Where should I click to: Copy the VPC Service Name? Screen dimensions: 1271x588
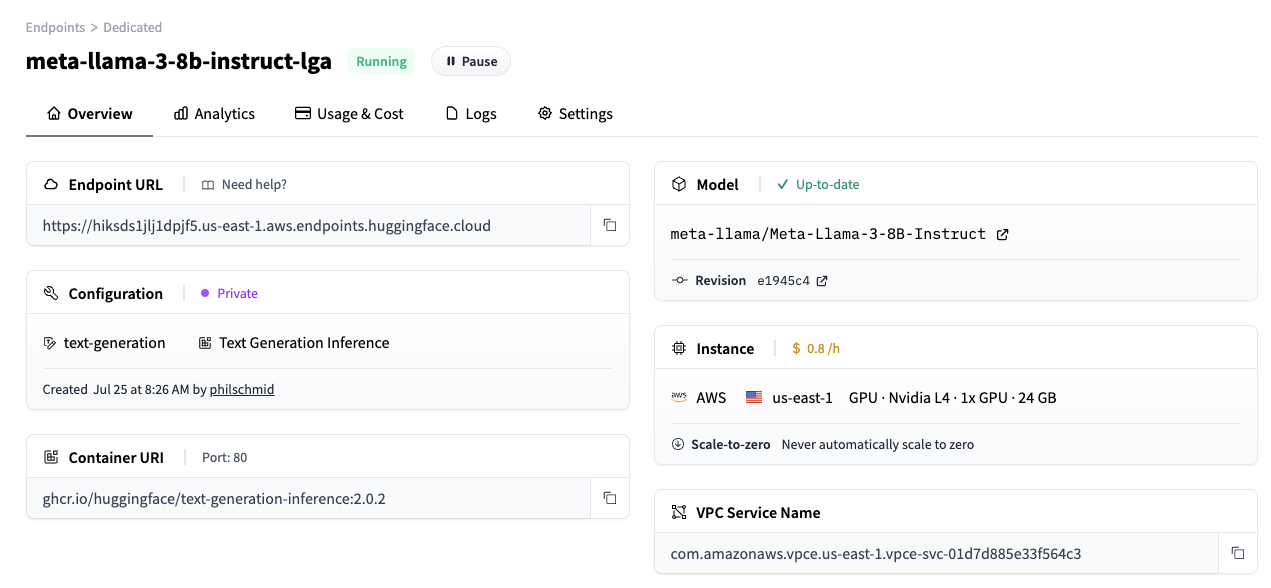click(1238, 553)
